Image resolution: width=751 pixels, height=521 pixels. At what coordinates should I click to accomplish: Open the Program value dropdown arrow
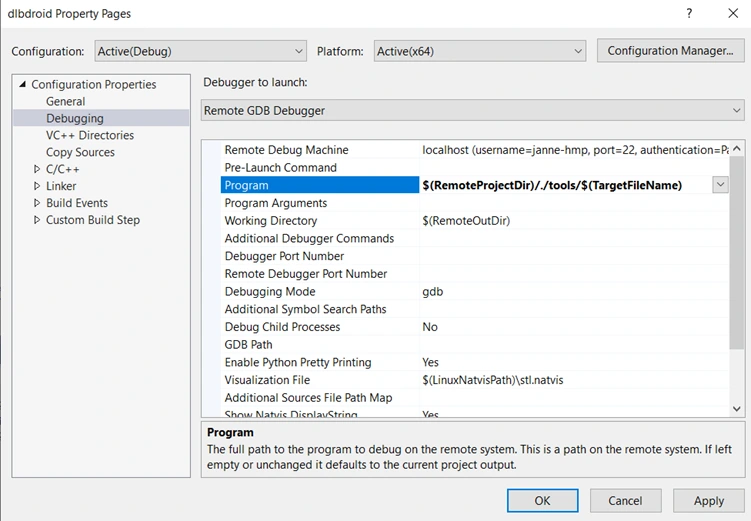pos(720,185)
